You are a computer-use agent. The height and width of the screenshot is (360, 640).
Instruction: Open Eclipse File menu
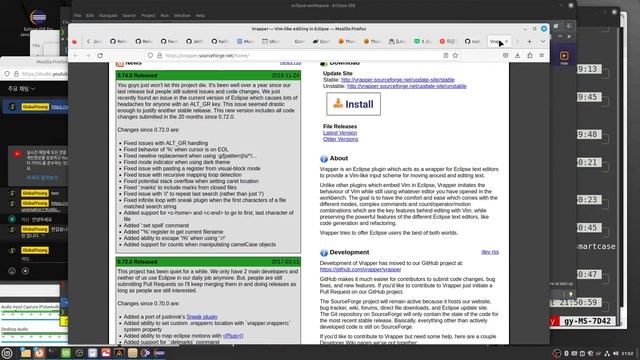pyautogui.click(x=77, y=16)
